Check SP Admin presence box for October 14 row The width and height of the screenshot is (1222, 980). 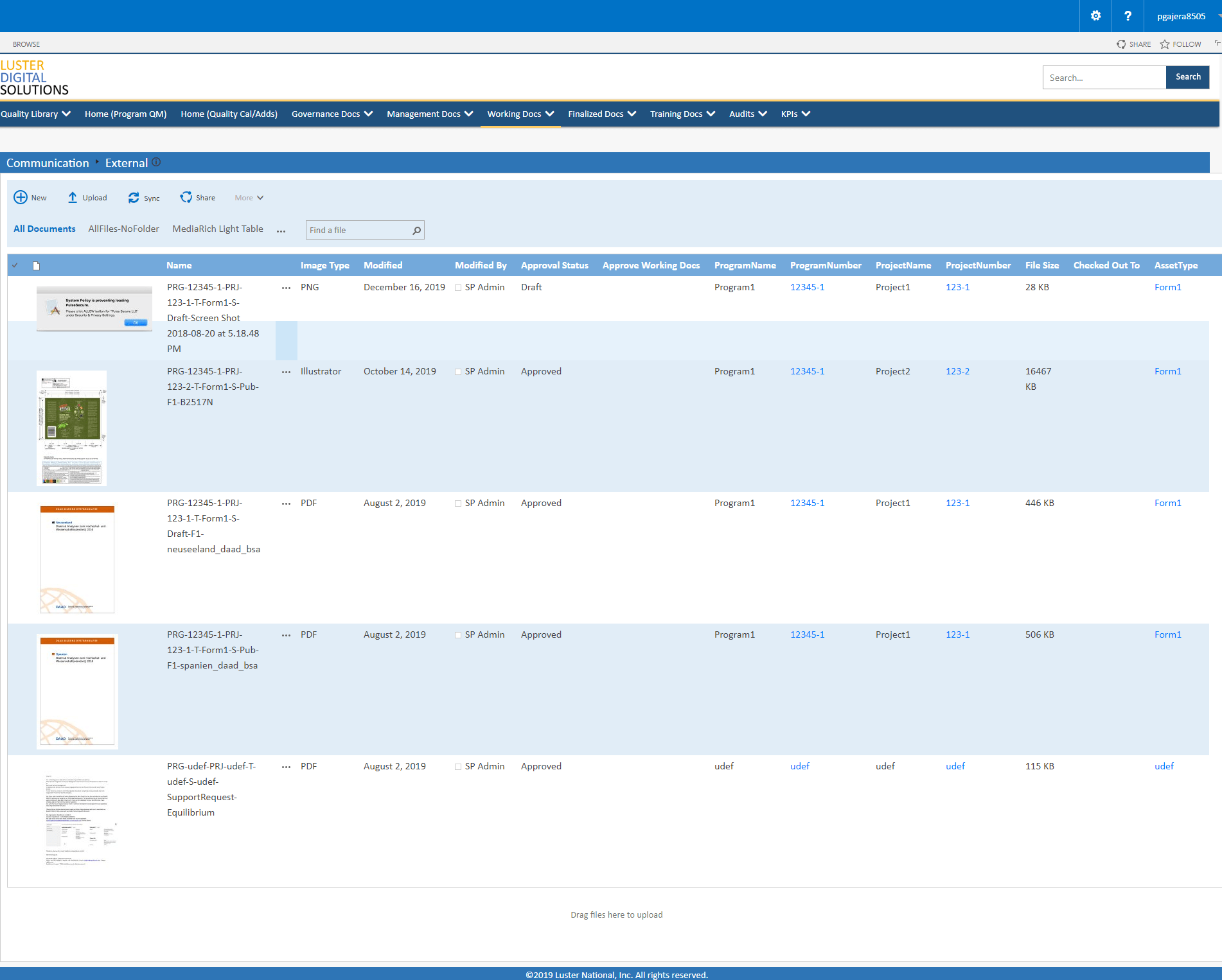tap(458, 372)
